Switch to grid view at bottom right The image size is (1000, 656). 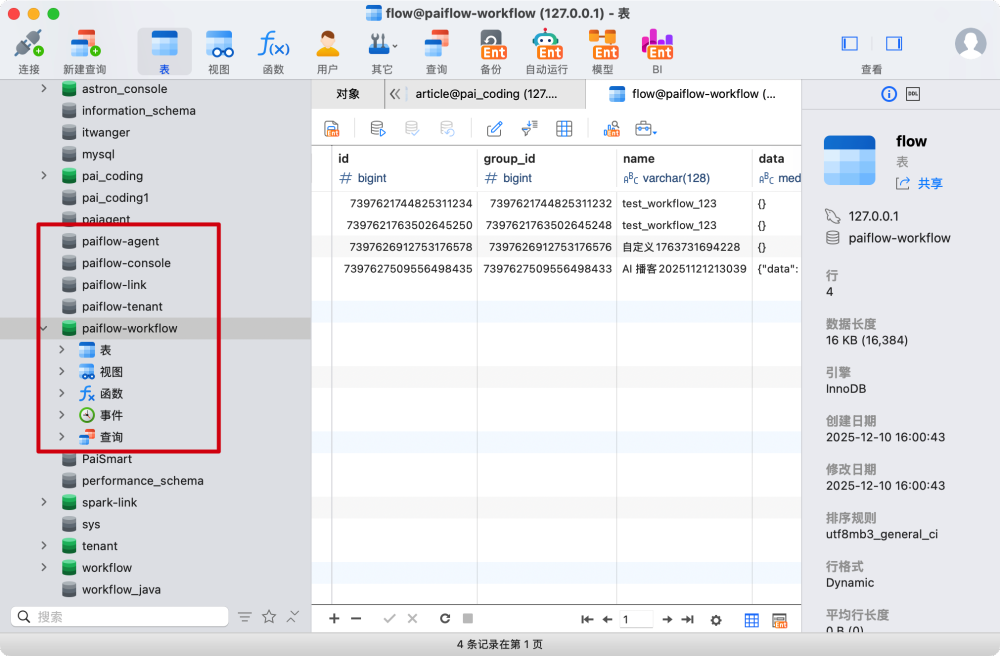click(752, 620)
